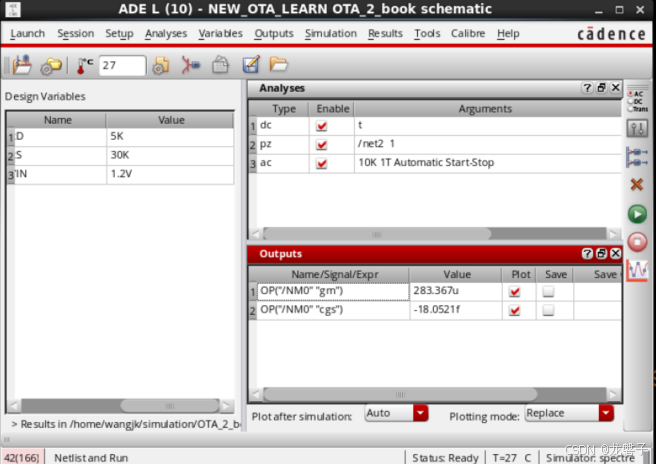Screen dimensions: 656x464
Task: Stop simulation with red stop button
Action: click(x=637, y=242)
